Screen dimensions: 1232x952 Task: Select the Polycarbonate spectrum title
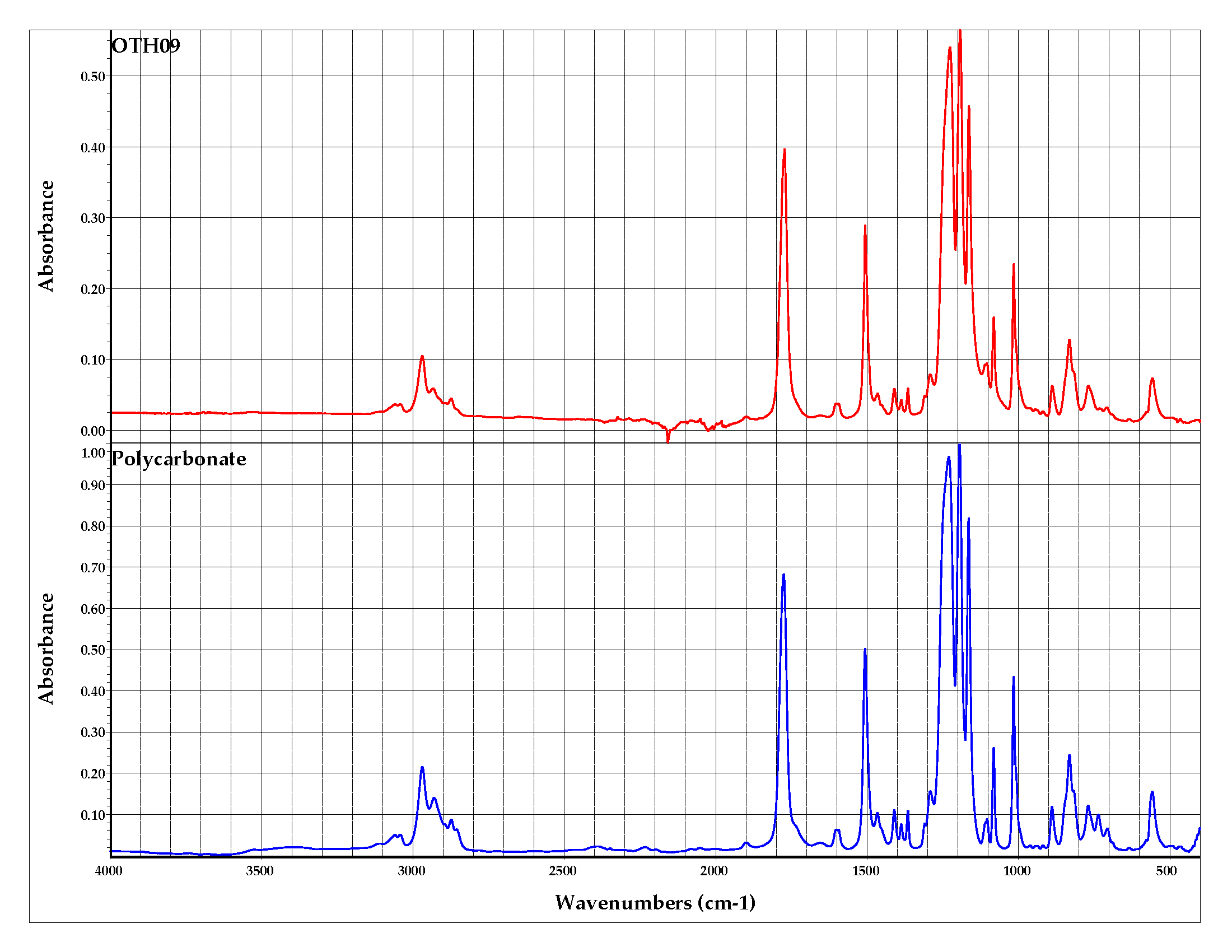(178, 459)
